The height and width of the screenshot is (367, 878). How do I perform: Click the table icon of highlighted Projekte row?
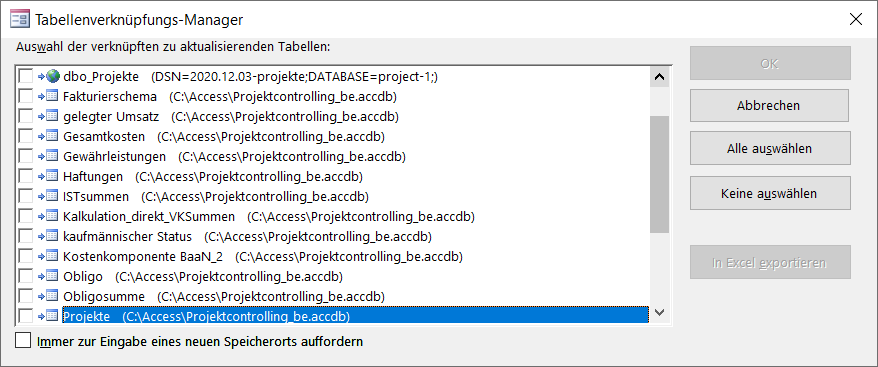[53, 316]
